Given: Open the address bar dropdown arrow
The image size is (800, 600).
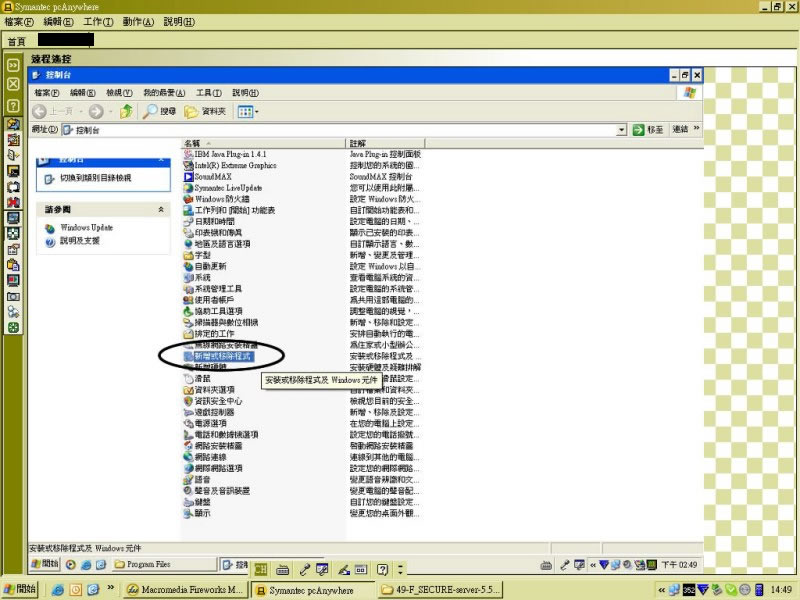Looking at the screenshot, I should 621,130.
